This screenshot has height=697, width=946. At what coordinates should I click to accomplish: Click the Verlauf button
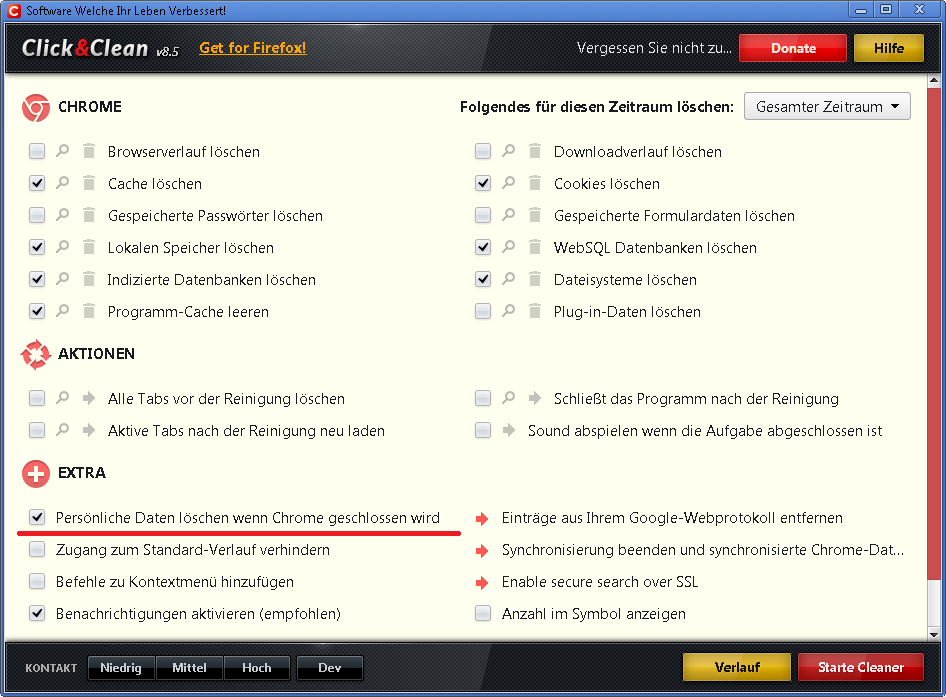[737, 667]
